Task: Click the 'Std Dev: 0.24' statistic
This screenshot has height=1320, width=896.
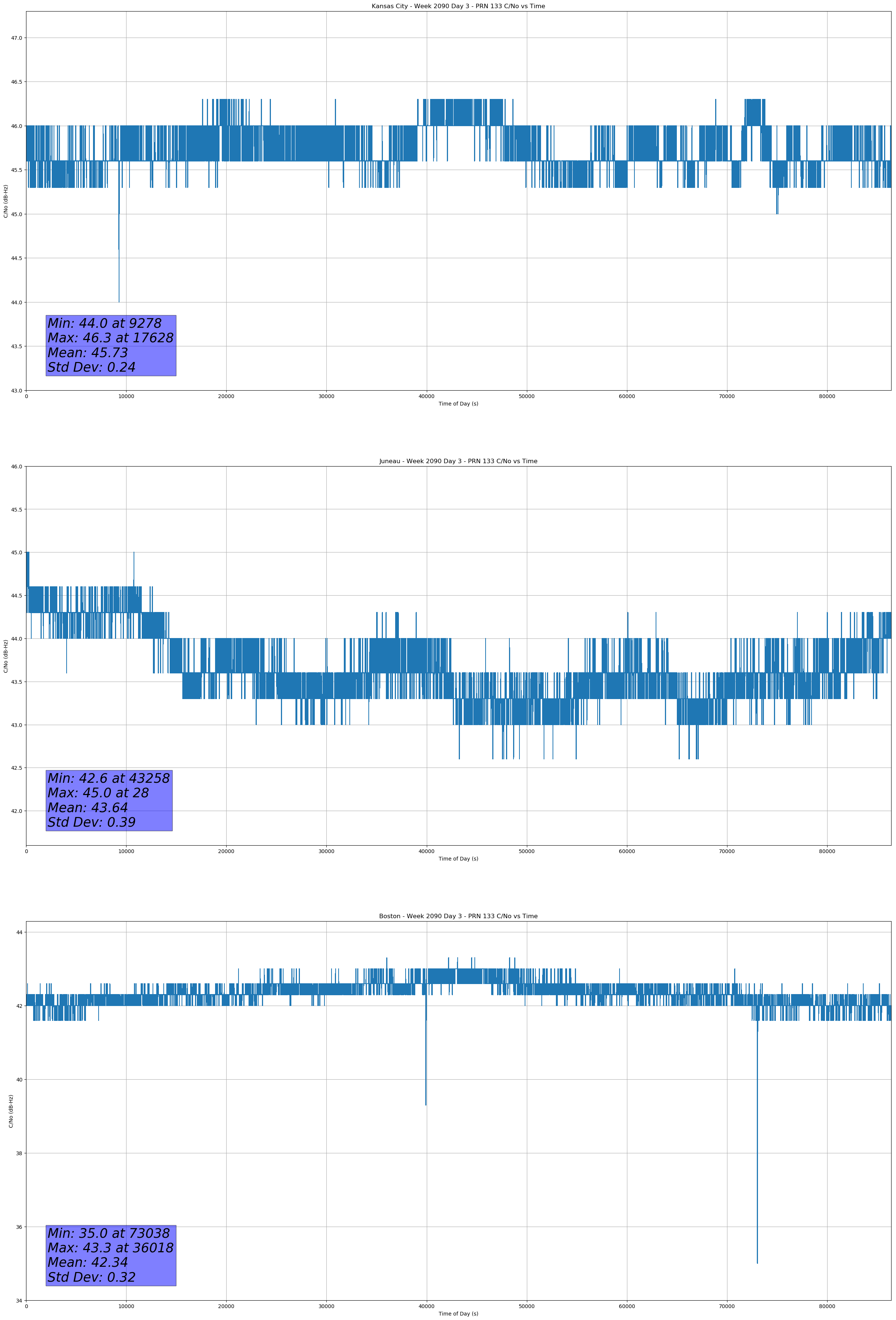Action: tap(92, 368)
